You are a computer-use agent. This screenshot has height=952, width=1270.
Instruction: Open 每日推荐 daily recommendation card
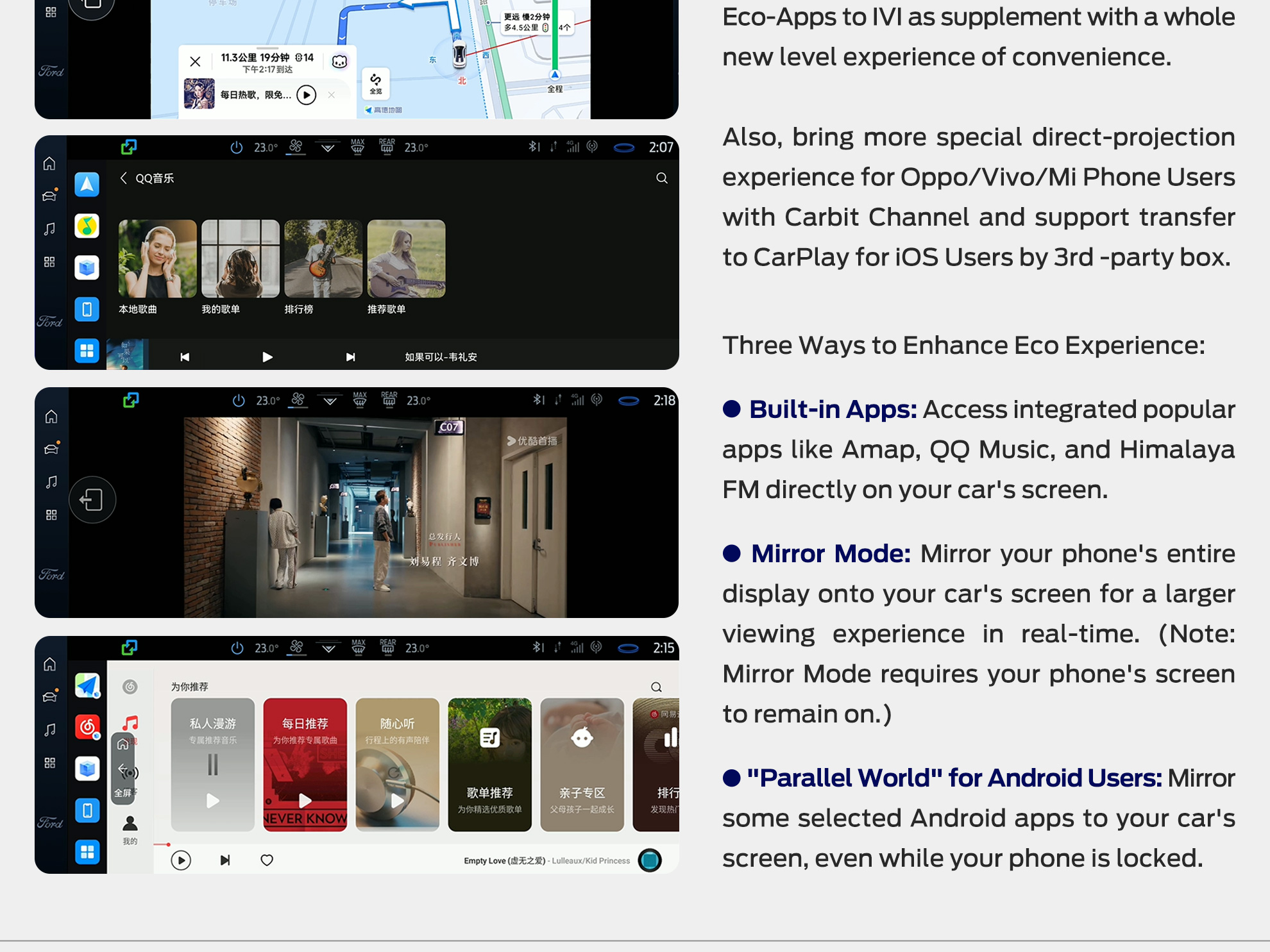305,764
